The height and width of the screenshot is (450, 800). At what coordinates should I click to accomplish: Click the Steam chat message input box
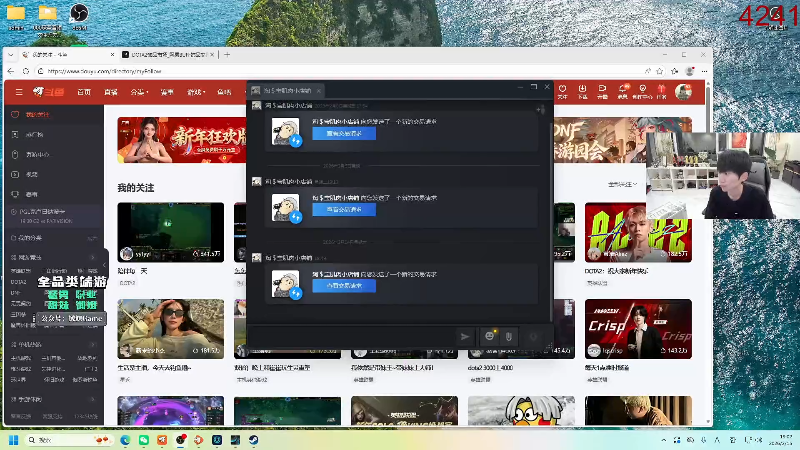click(352, 336)
